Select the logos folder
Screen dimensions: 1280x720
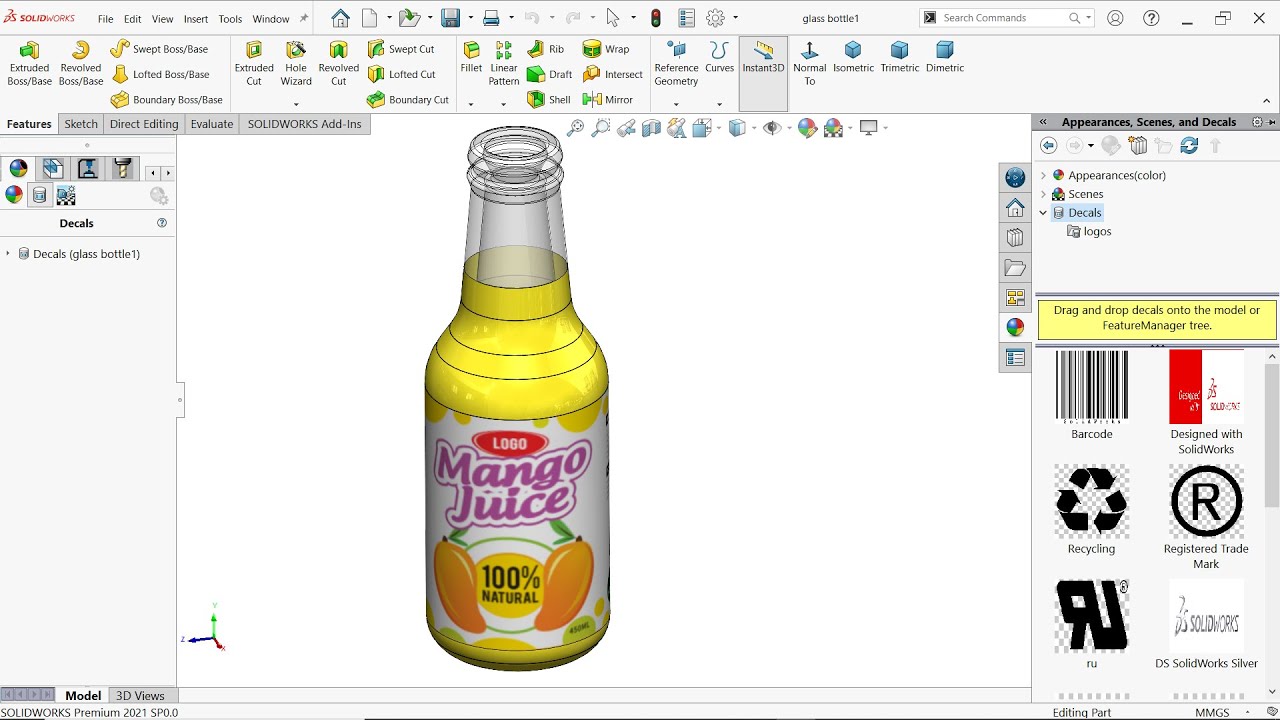click(x=1089, y=231)
